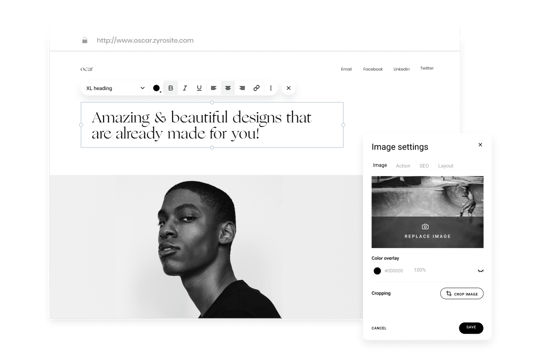
Task: Open more text options (three dots)
Action: (271, 88)
